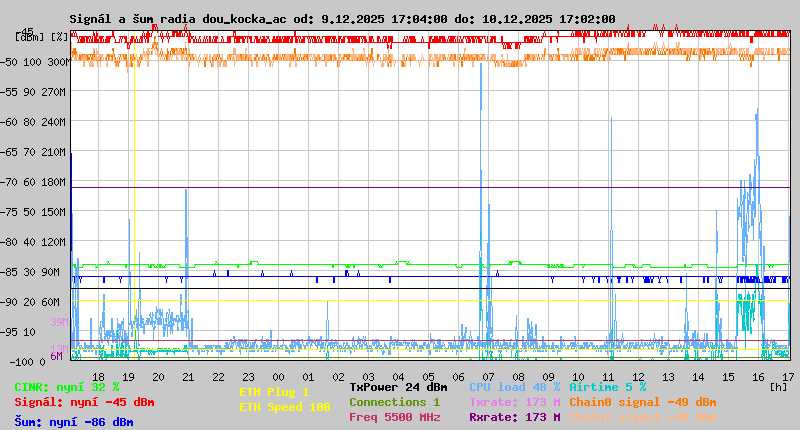Click the 'ETH Plug 1' legend label
The image size is (800, 430).
[274, 392]
